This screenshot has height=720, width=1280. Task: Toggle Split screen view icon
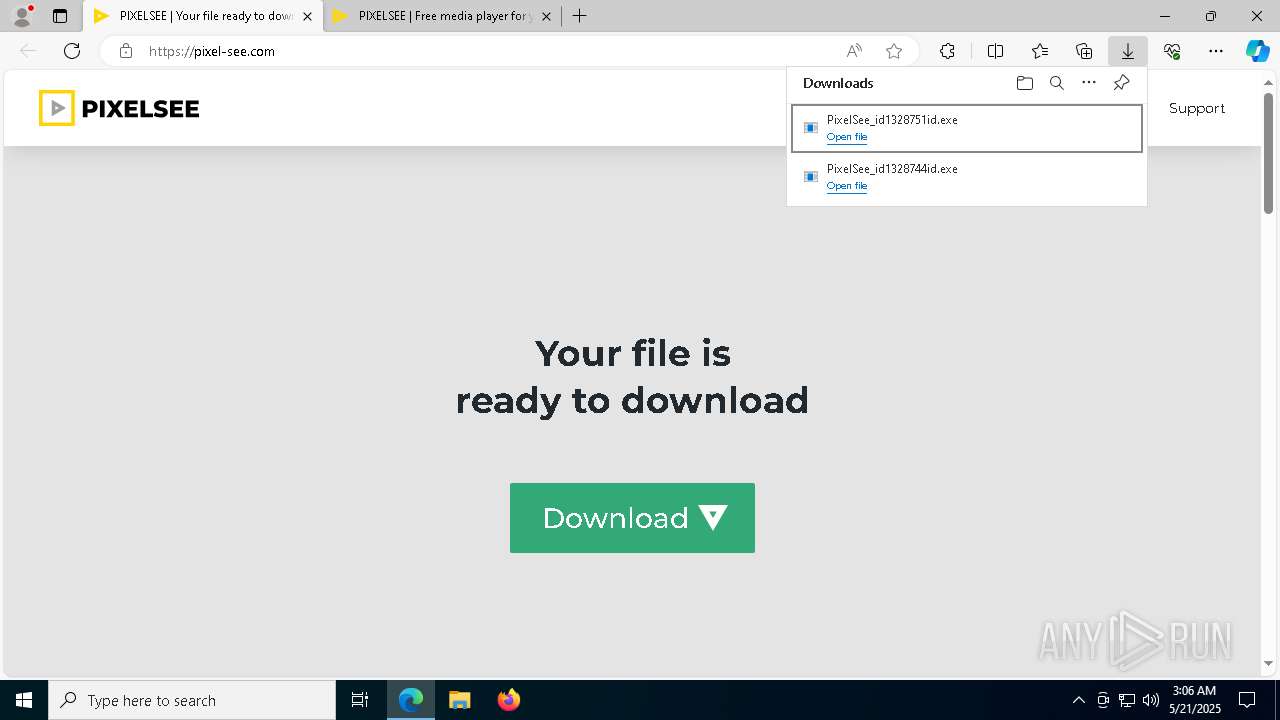tap(996, 51)
